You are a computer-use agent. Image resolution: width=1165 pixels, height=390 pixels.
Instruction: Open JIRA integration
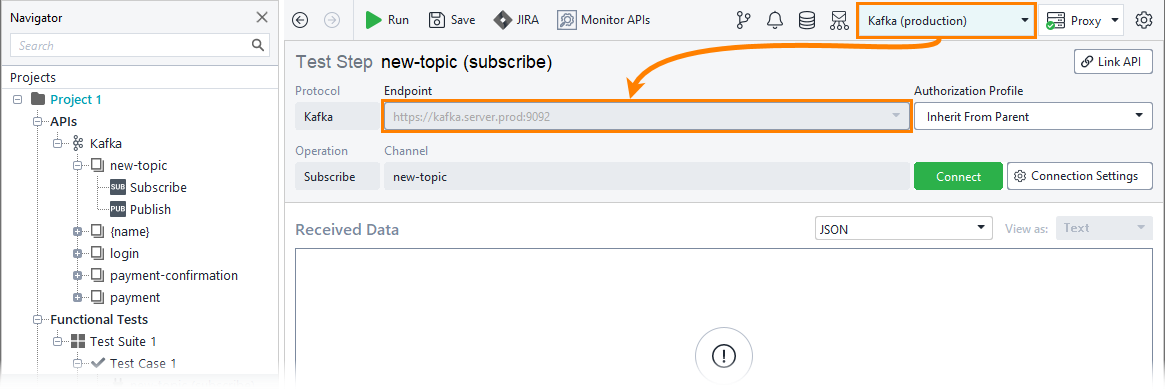516,20
